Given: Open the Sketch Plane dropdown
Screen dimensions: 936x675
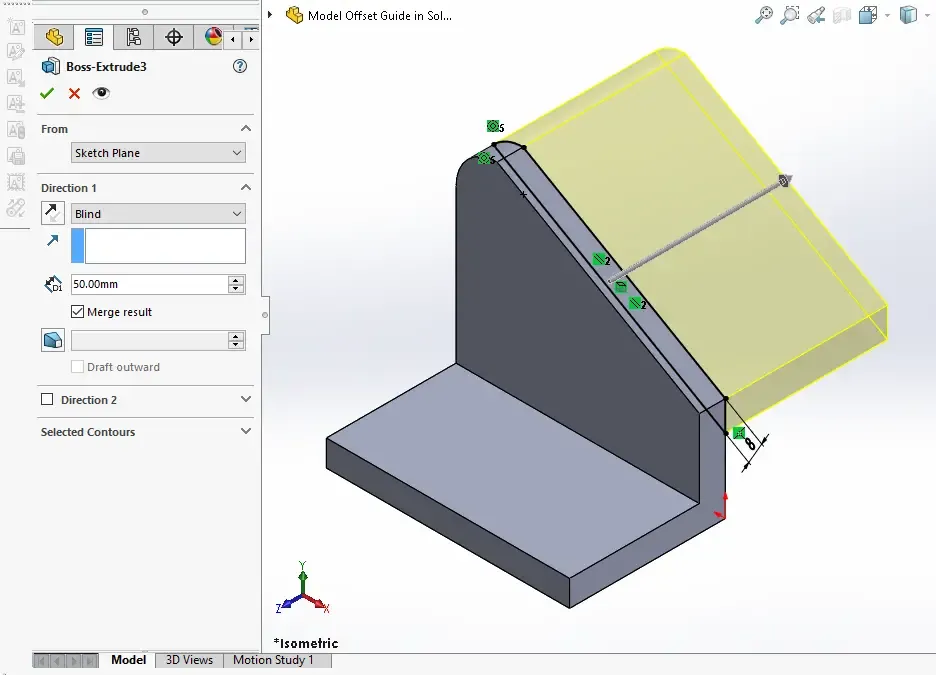Looking at the screenshot, I should (158, 153).
